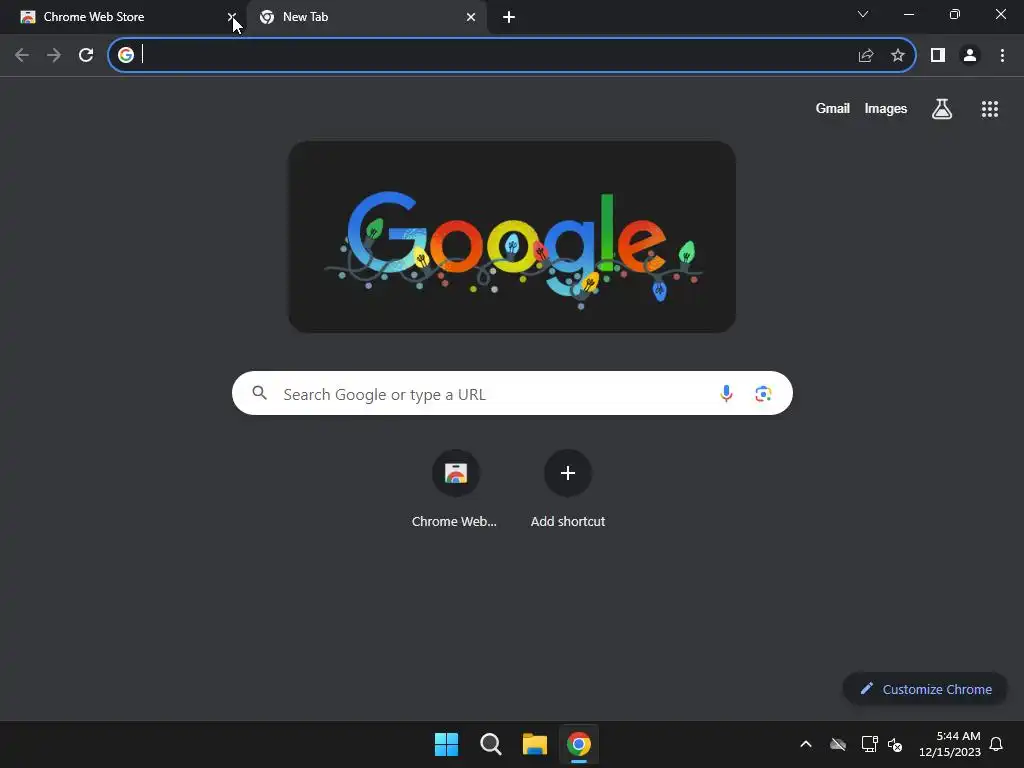Screen dimensions: 1024x768
Task: Minimize the Chrome window
Action: [x=908, y=14]
